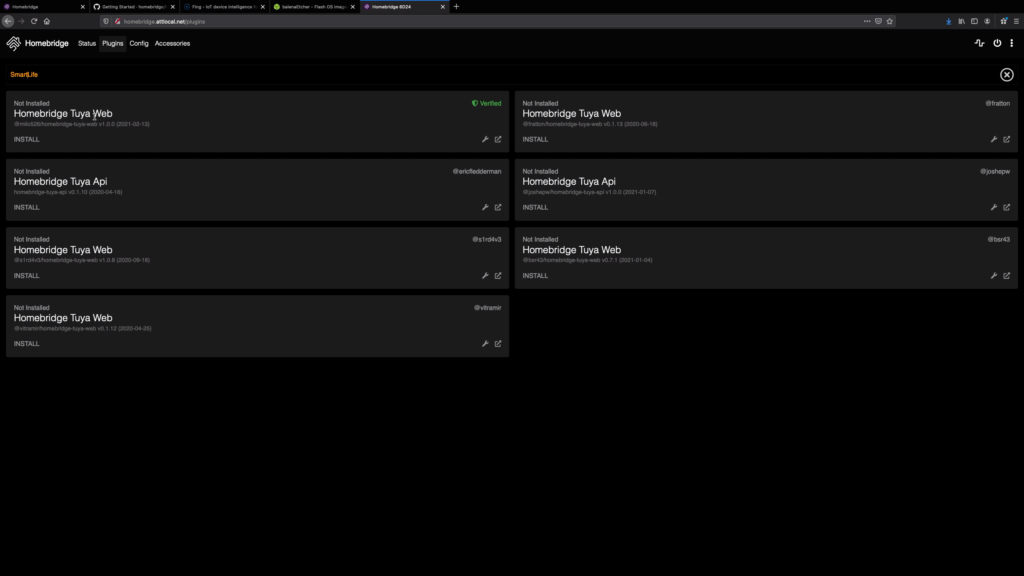Click @bsr43/homebridge-tuya-web v0.7.1 version text
This screenshot has height=576, width=1024.
click(587, 260)
